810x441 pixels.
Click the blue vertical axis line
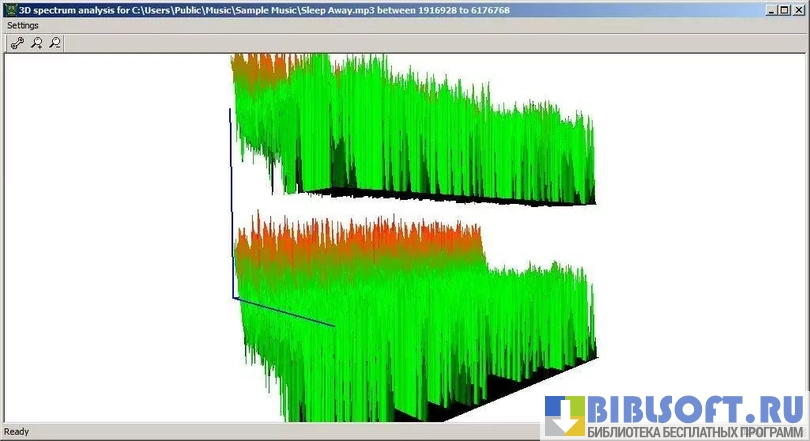pos(231,200)
